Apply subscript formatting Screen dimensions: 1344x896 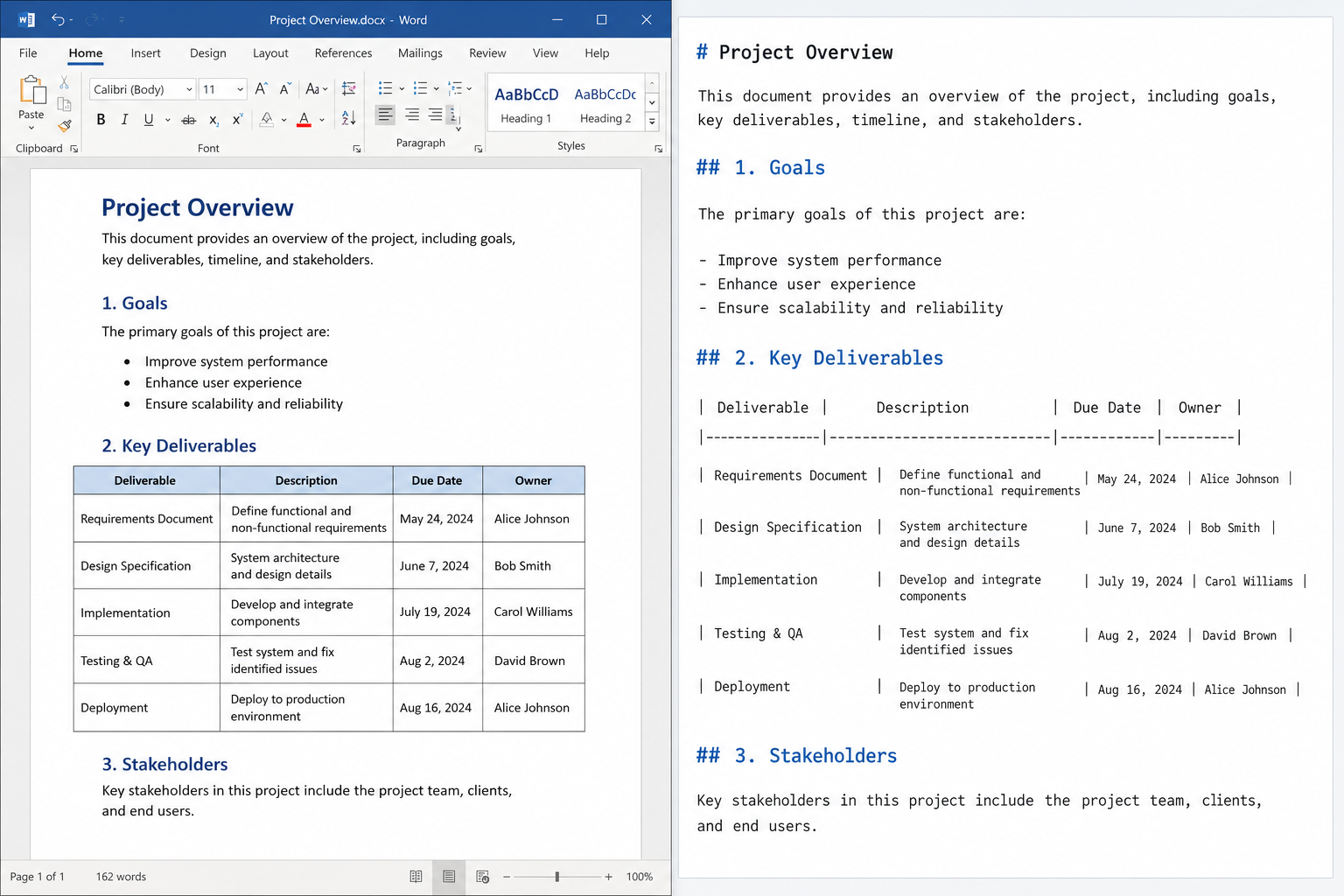213,120
